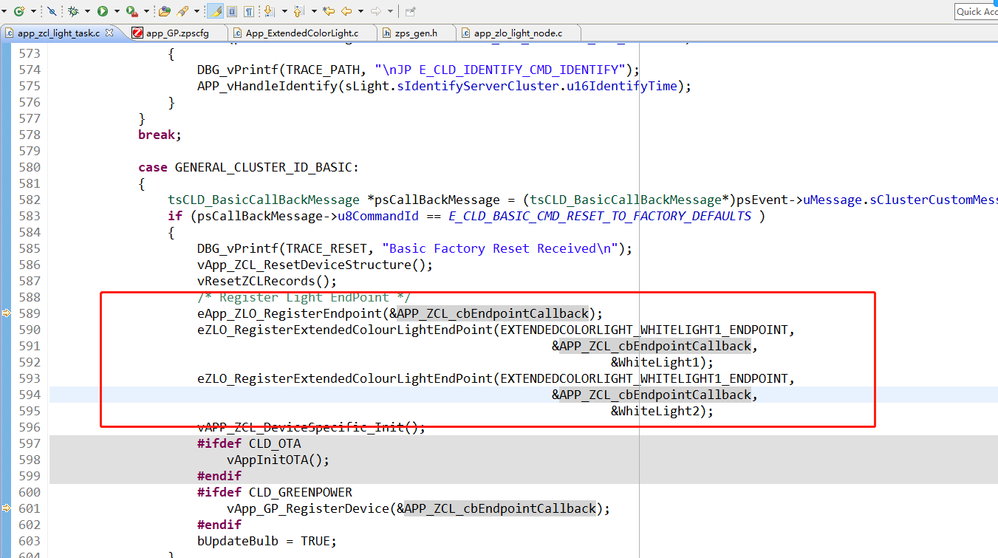Click eApp_ZLO_RegisterEndpoint function call
This screenshot has height=558, width=998.
(400, 313)
